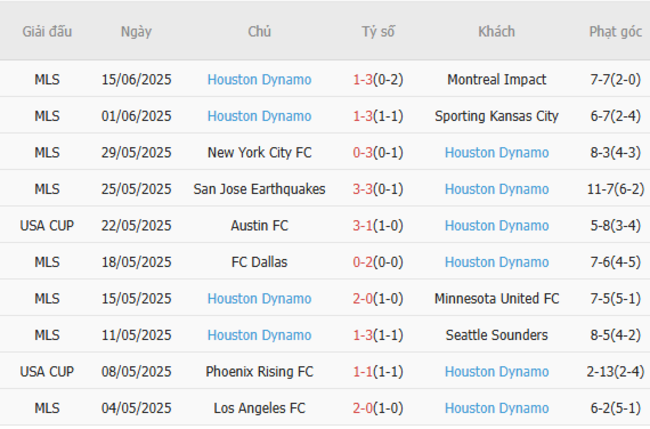Click Seattle Sounders team name
This screenshot has width=650, height=429.
(496, 335)
